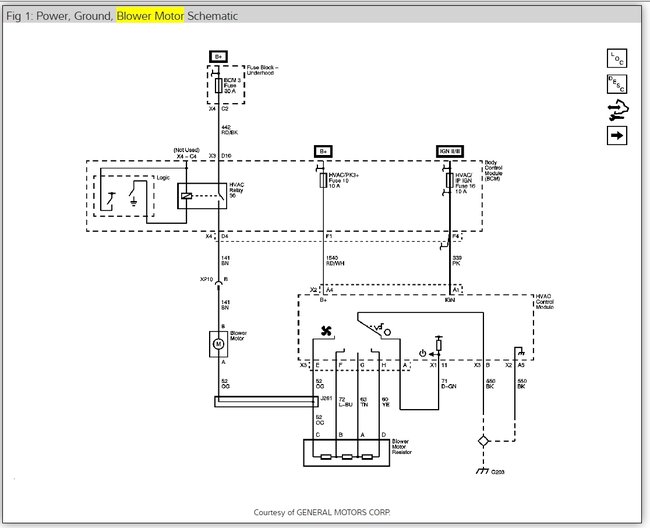Click the BCM 3 fuse symbol
This screenshot has height=528, width=650.
pos(218,86)
